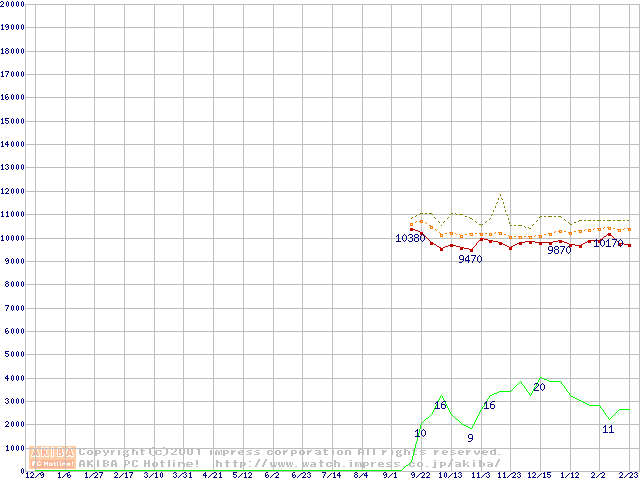Click the peak of the dashed olive line

500,195
